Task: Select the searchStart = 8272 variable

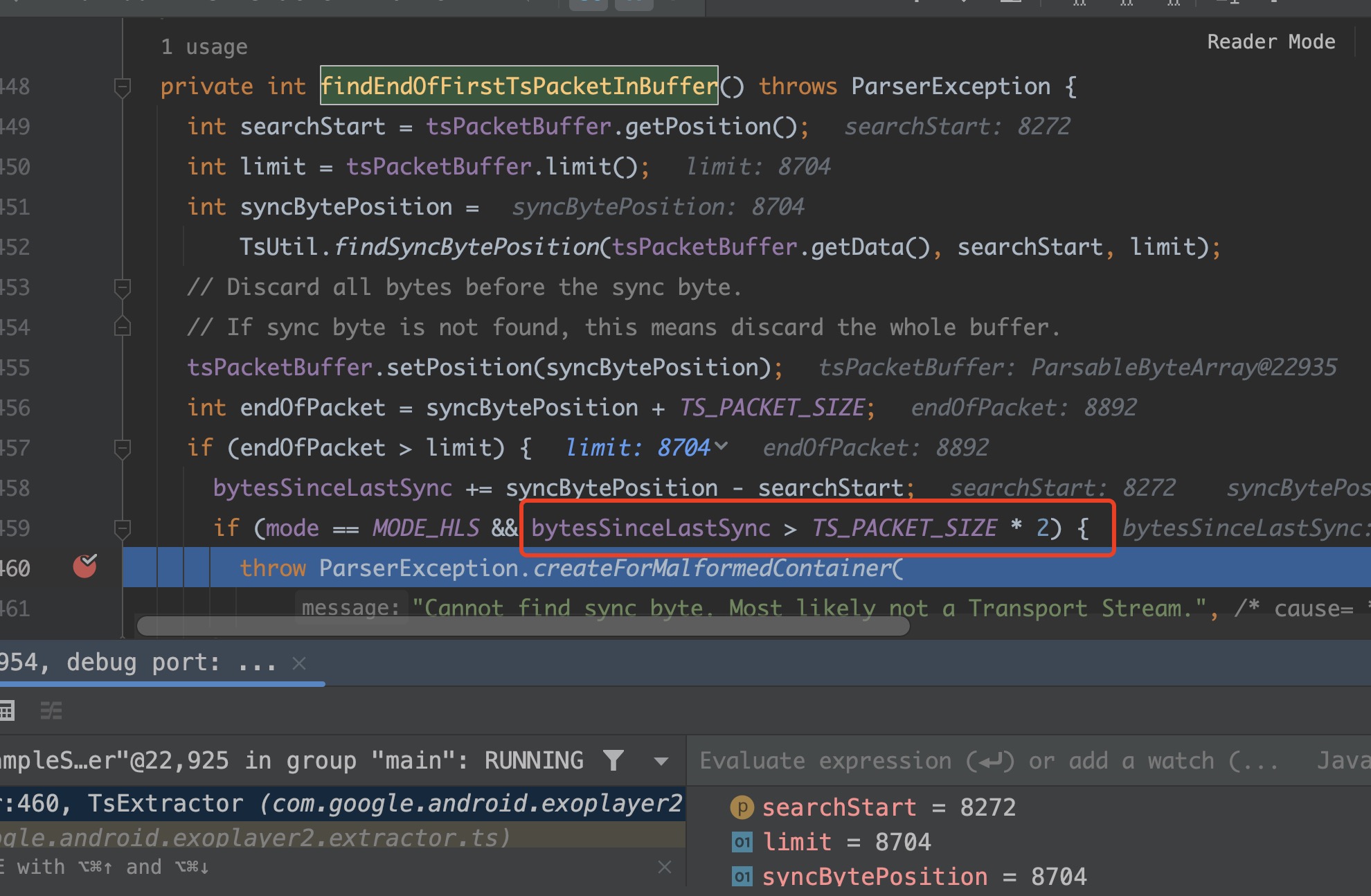Action: click(888, 807)
